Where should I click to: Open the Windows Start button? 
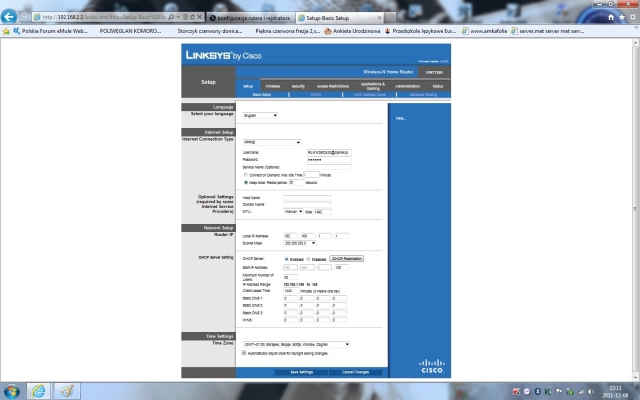11,391
